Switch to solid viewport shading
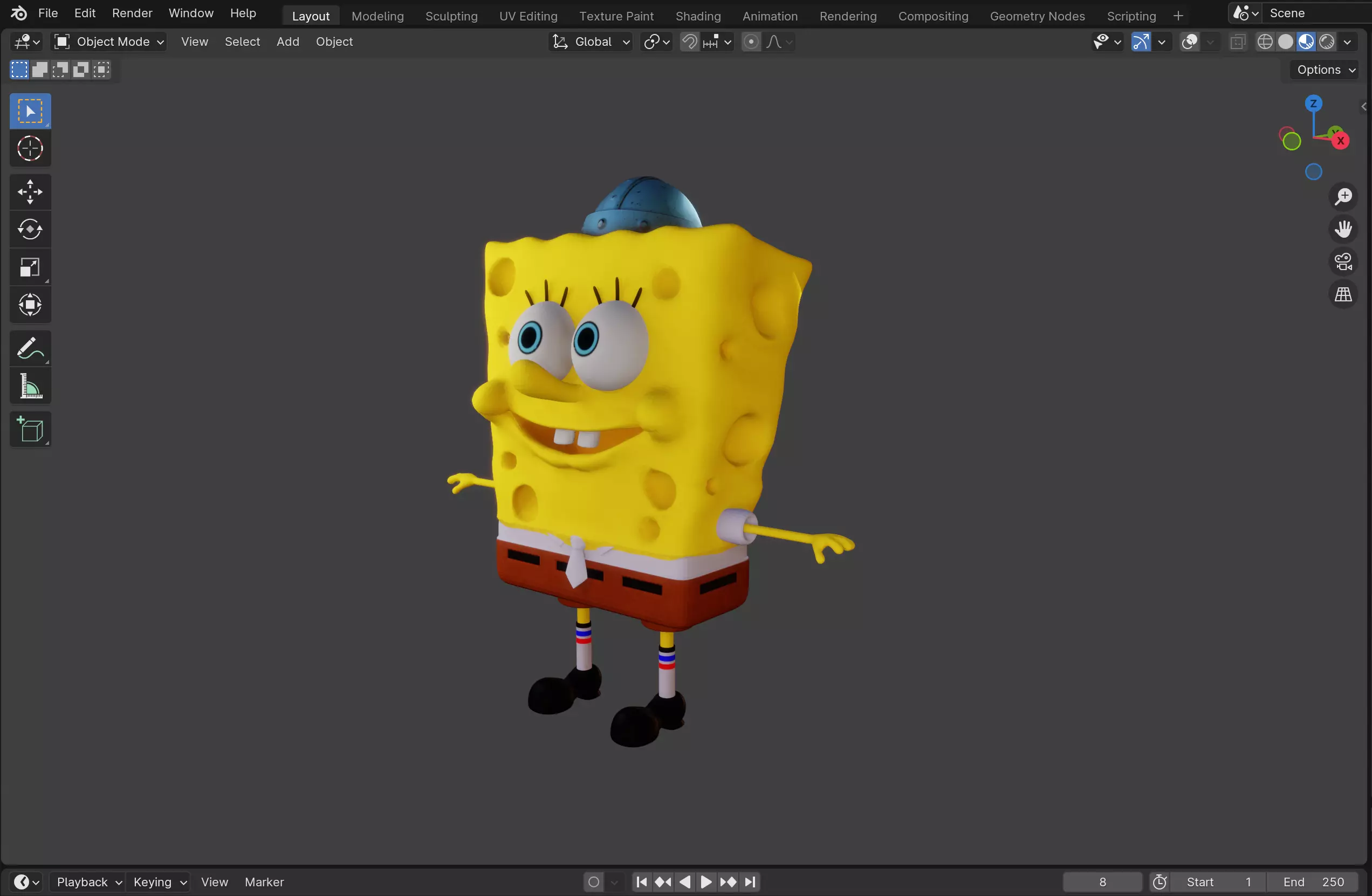Screen dimensions: 1372x896 tap(1286, 42)
